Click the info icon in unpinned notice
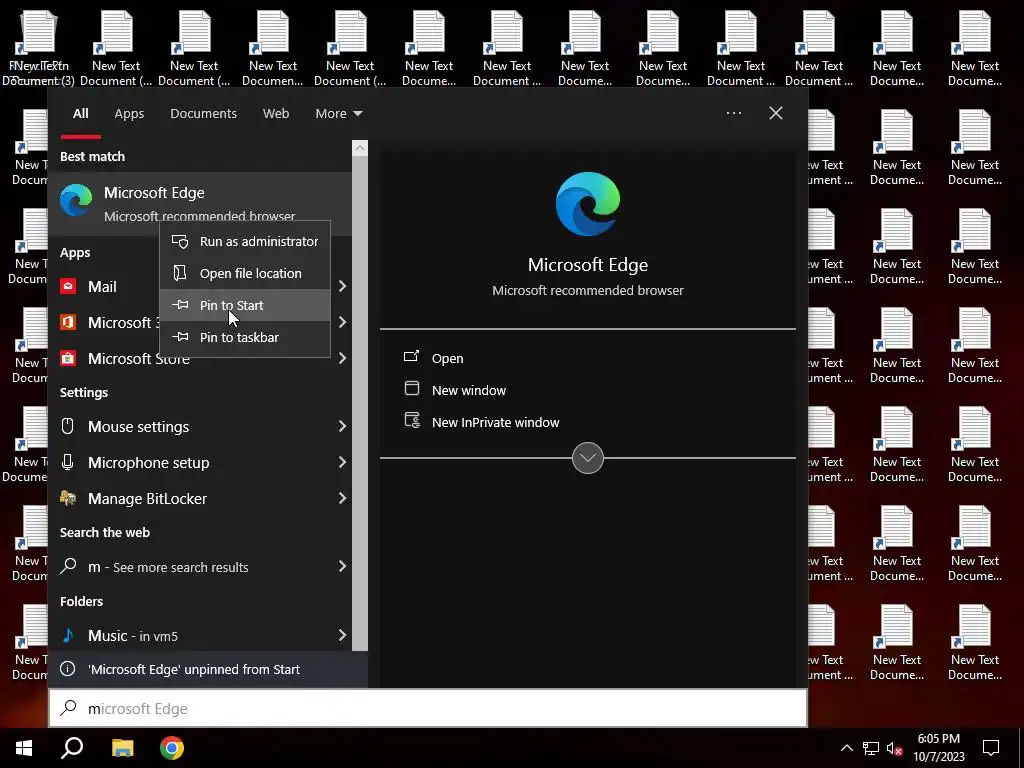1024x768 pixels. pos(67,669)
